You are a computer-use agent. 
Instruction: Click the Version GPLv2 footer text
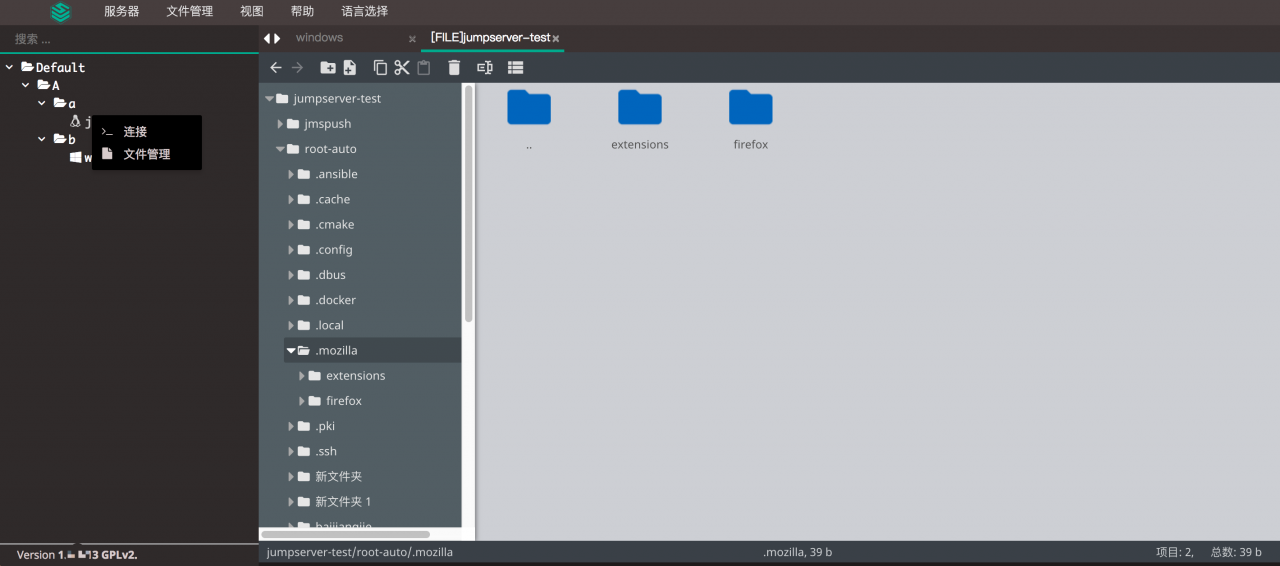[77, 554]
